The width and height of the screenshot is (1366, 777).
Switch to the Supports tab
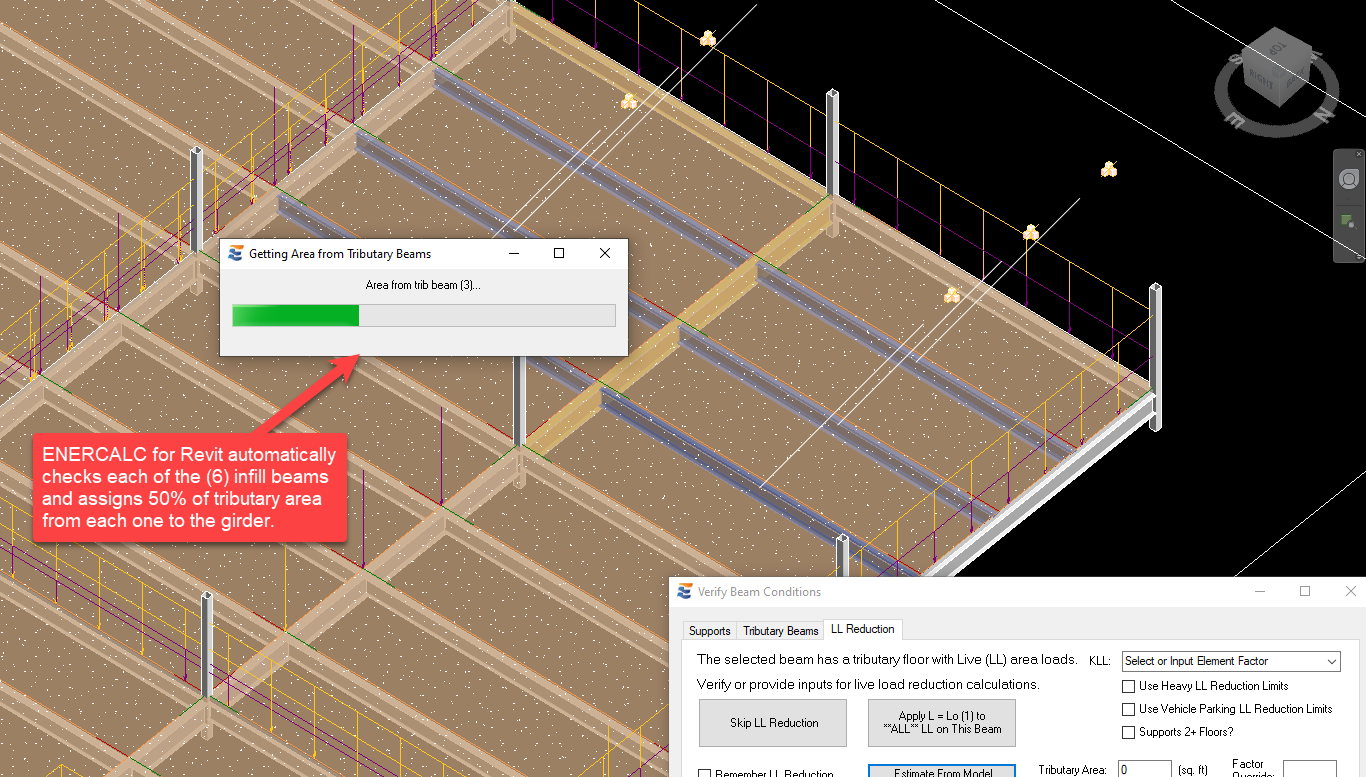coord(710,630)
